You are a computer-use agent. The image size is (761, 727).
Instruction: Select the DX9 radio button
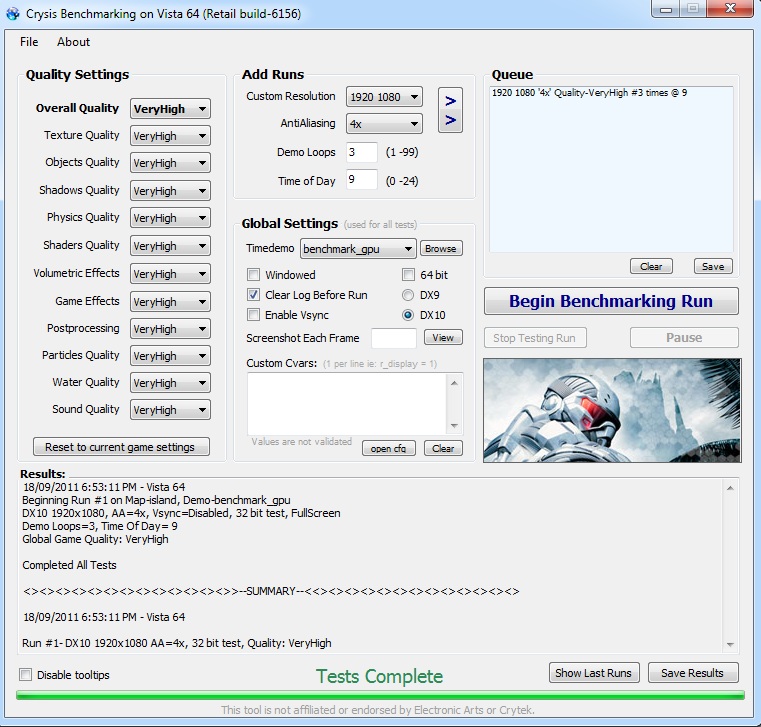[x=408, y=295]
